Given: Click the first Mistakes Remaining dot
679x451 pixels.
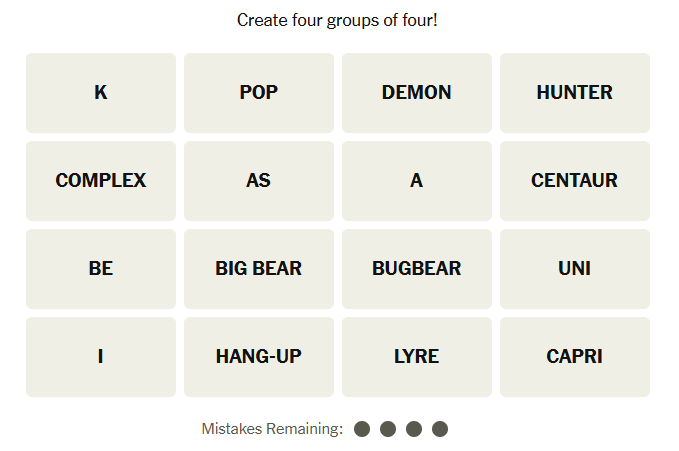Looking at the screenshot, I should coord(362,429).
